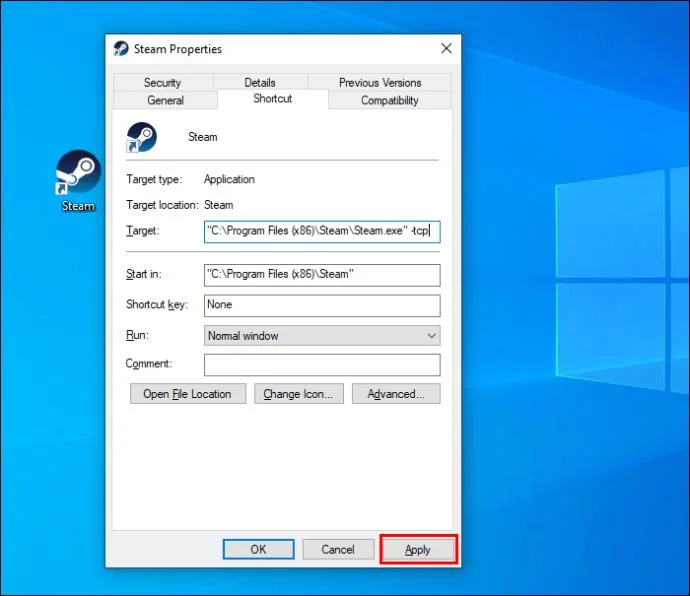Click the Change Icon button
This screenshot has width=690, height=596.
point(299,394)
